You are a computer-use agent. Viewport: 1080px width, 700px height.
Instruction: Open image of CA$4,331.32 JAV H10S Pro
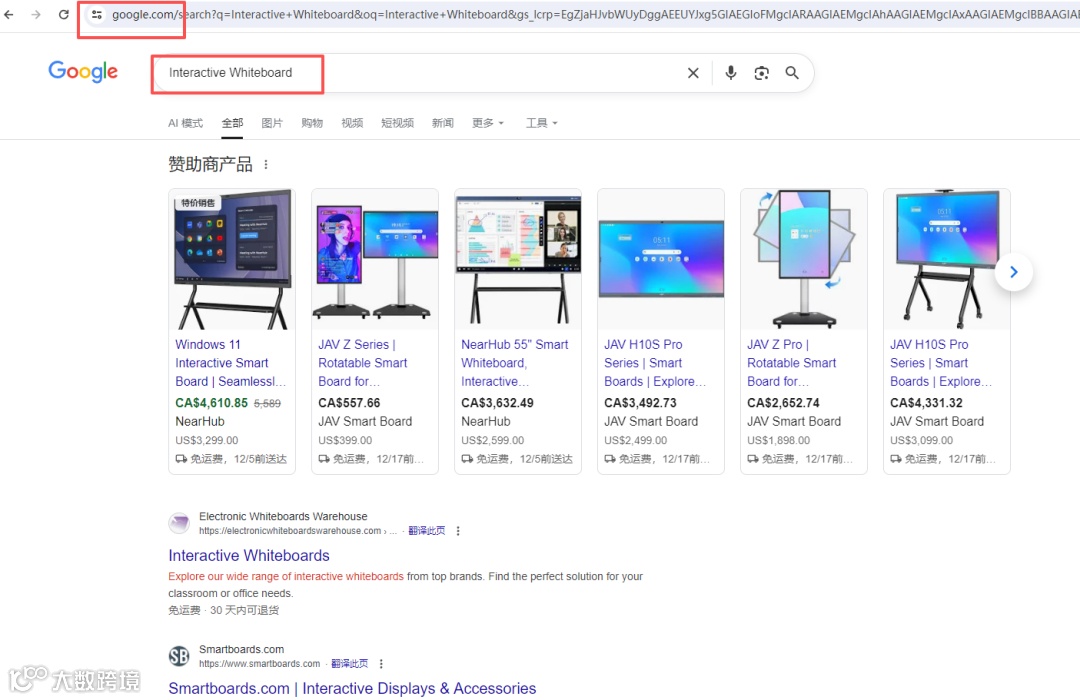(946, 259)
